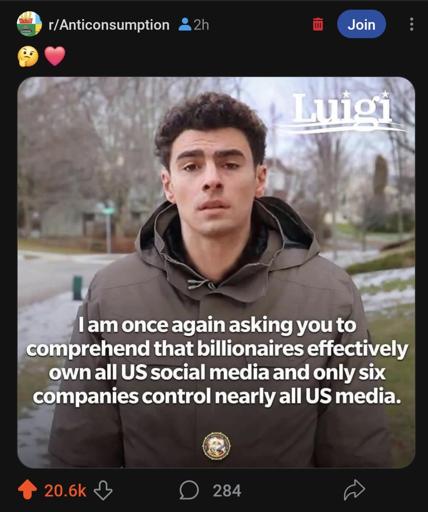Open comments via speech bubble icon
The height and width of the screenshot is (512, 428).
[189, 490]
